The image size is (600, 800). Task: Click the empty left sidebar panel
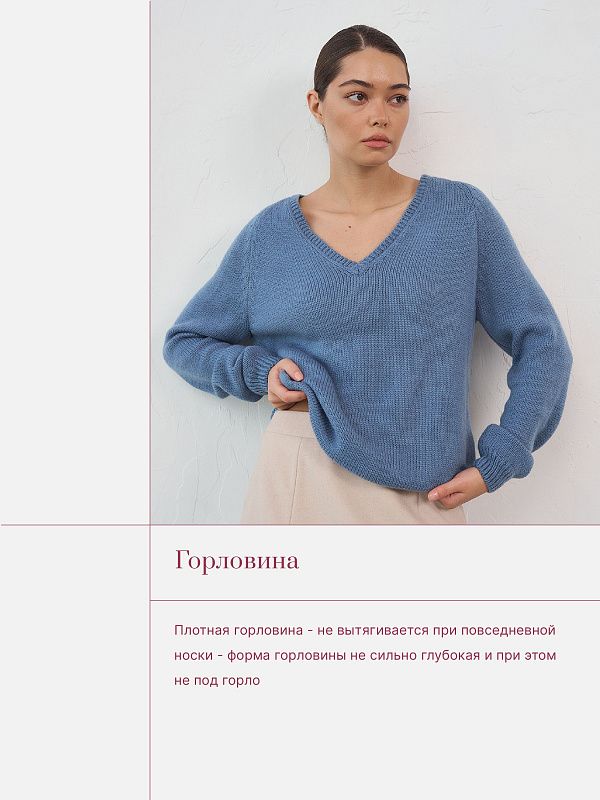click(74, 262)
